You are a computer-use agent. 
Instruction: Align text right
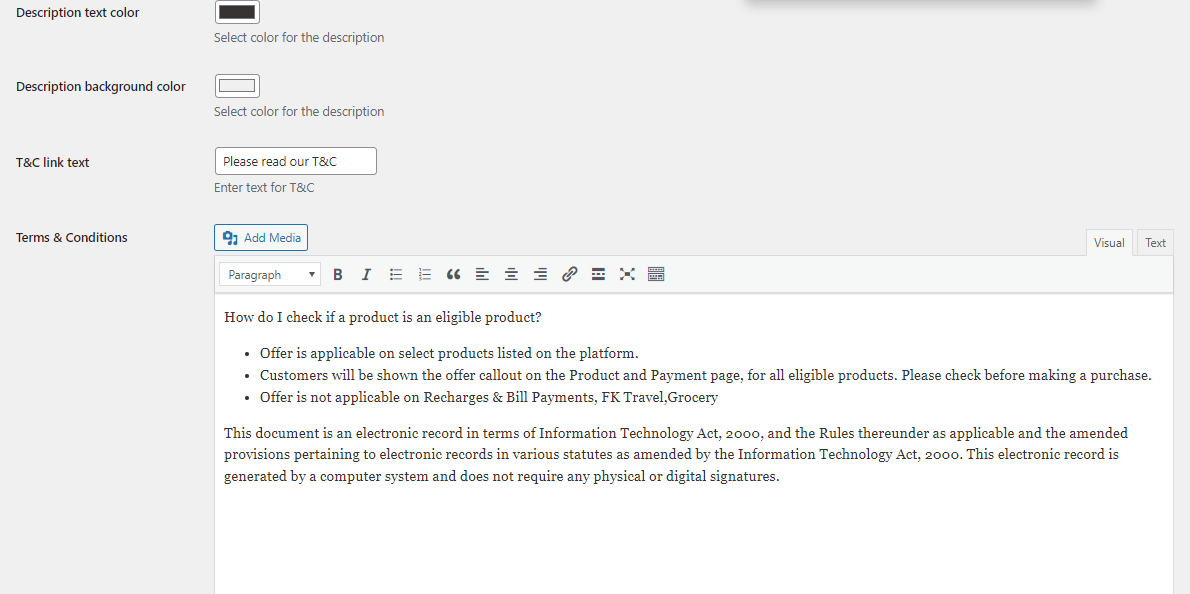(540, 275)
